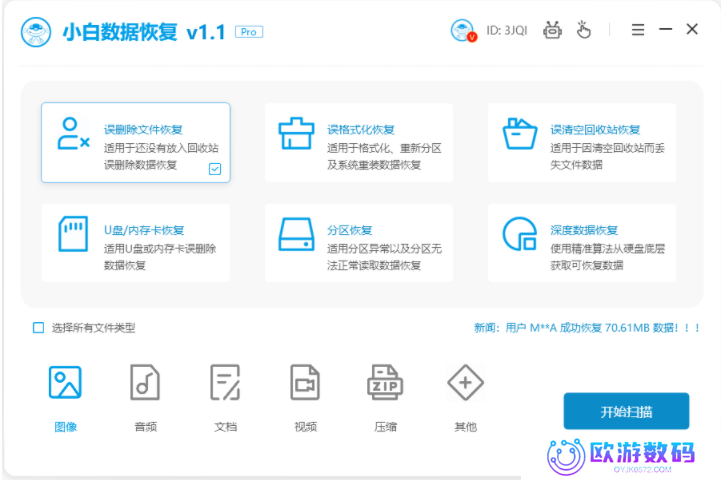Choose the 压缩 ZIP file type icon
Viewport: 721px width, 482px height.
tap(385, 382)
